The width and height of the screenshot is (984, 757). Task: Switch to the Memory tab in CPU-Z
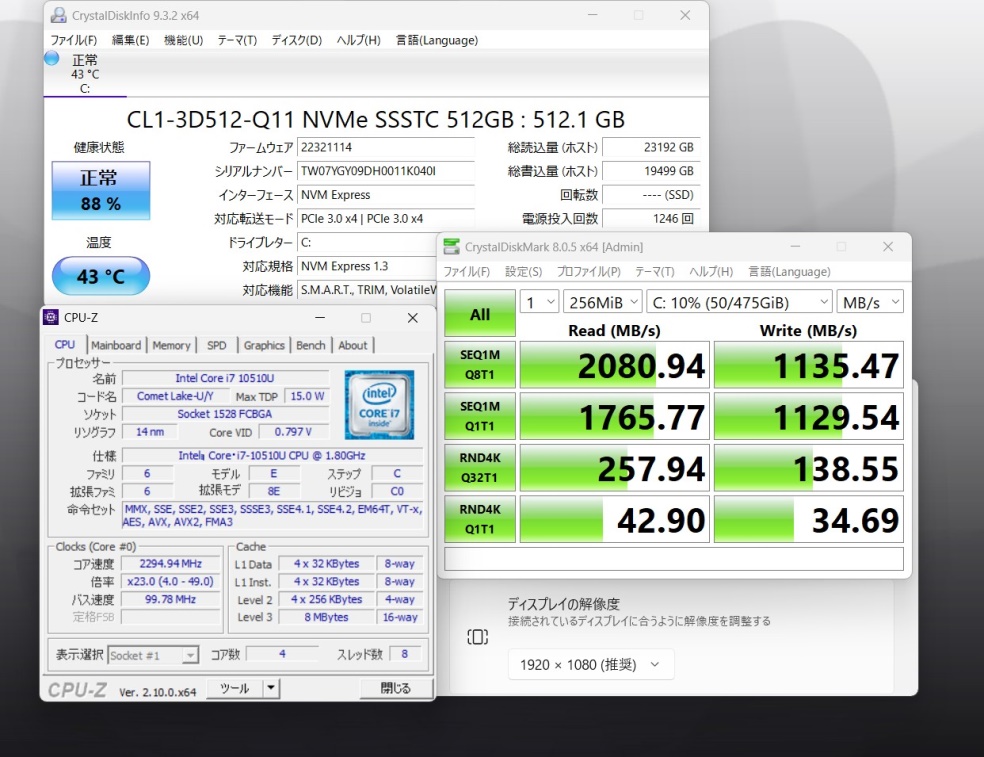171,345
